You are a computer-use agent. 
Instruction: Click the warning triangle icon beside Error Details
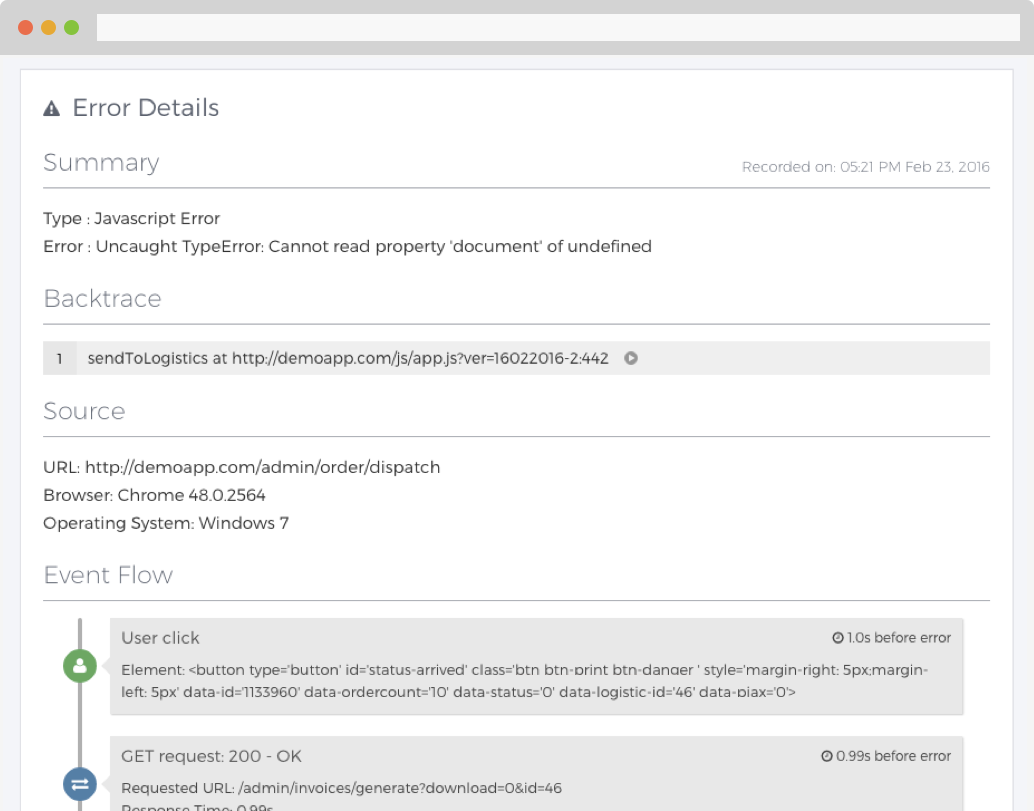click(x=51, y=108)
